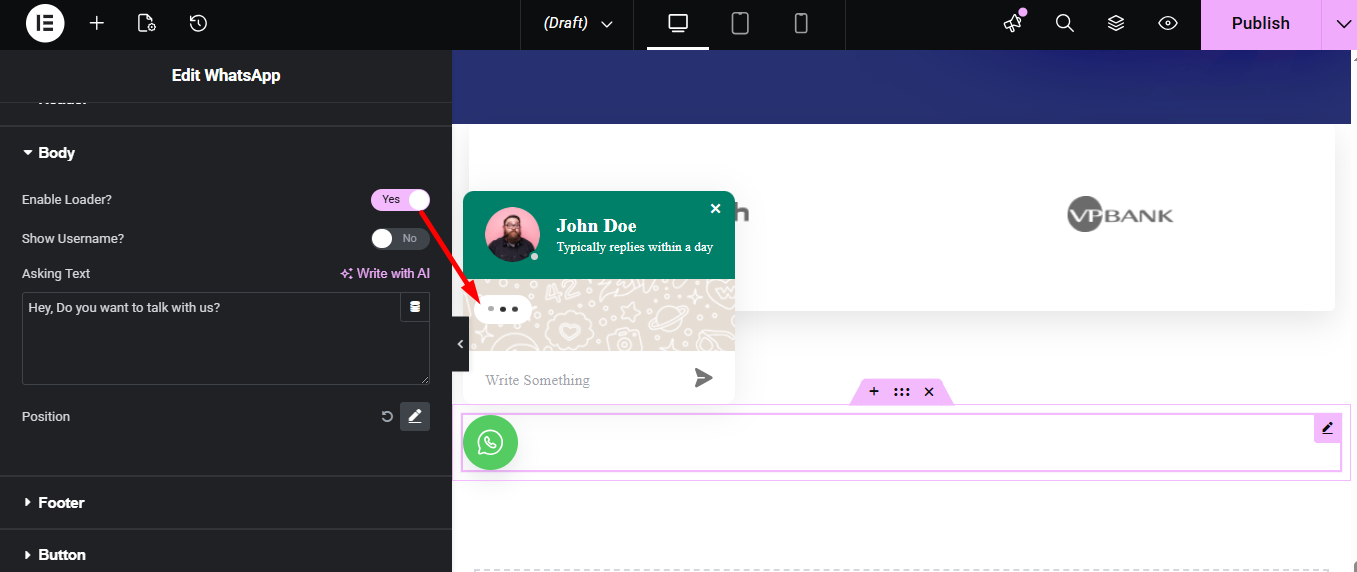This screenshot has width=1357, height=572.
Task: Expand the Button section
Action: coord(226,554)
